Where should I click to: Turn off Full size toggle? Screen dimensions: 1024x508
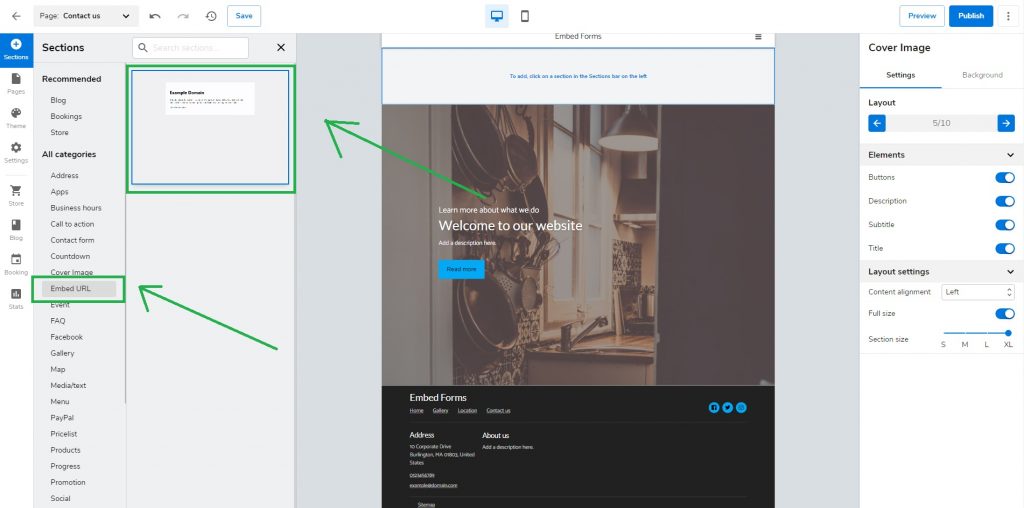pos(1004,314)
